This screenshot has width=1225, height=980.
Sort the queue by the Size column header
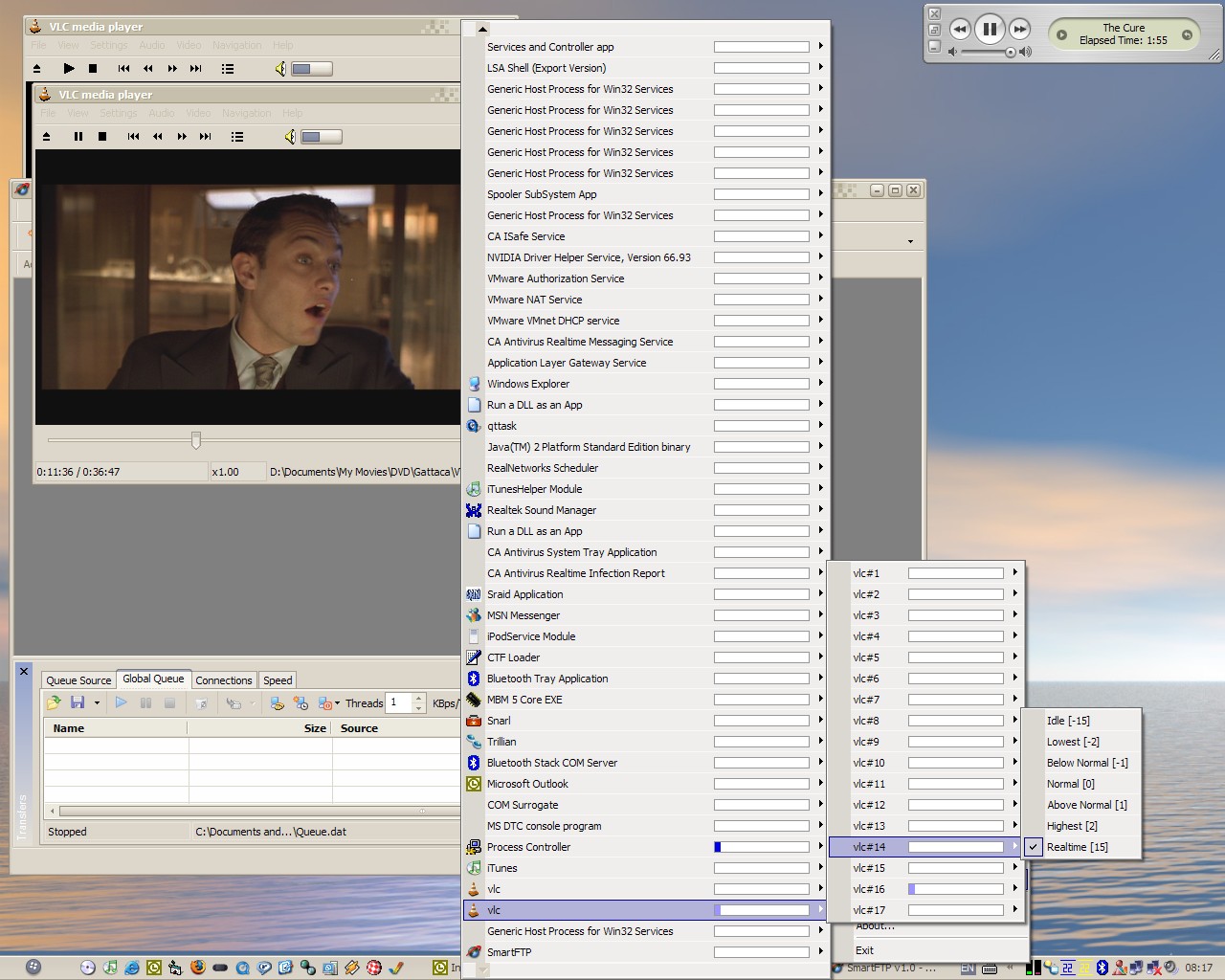pos(260,728)
